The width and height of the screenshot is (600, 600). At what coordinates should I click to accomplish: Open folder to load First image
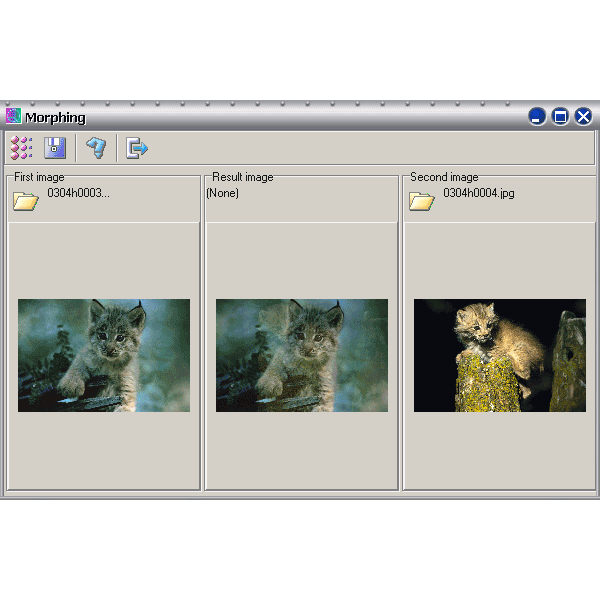[26, 201]
